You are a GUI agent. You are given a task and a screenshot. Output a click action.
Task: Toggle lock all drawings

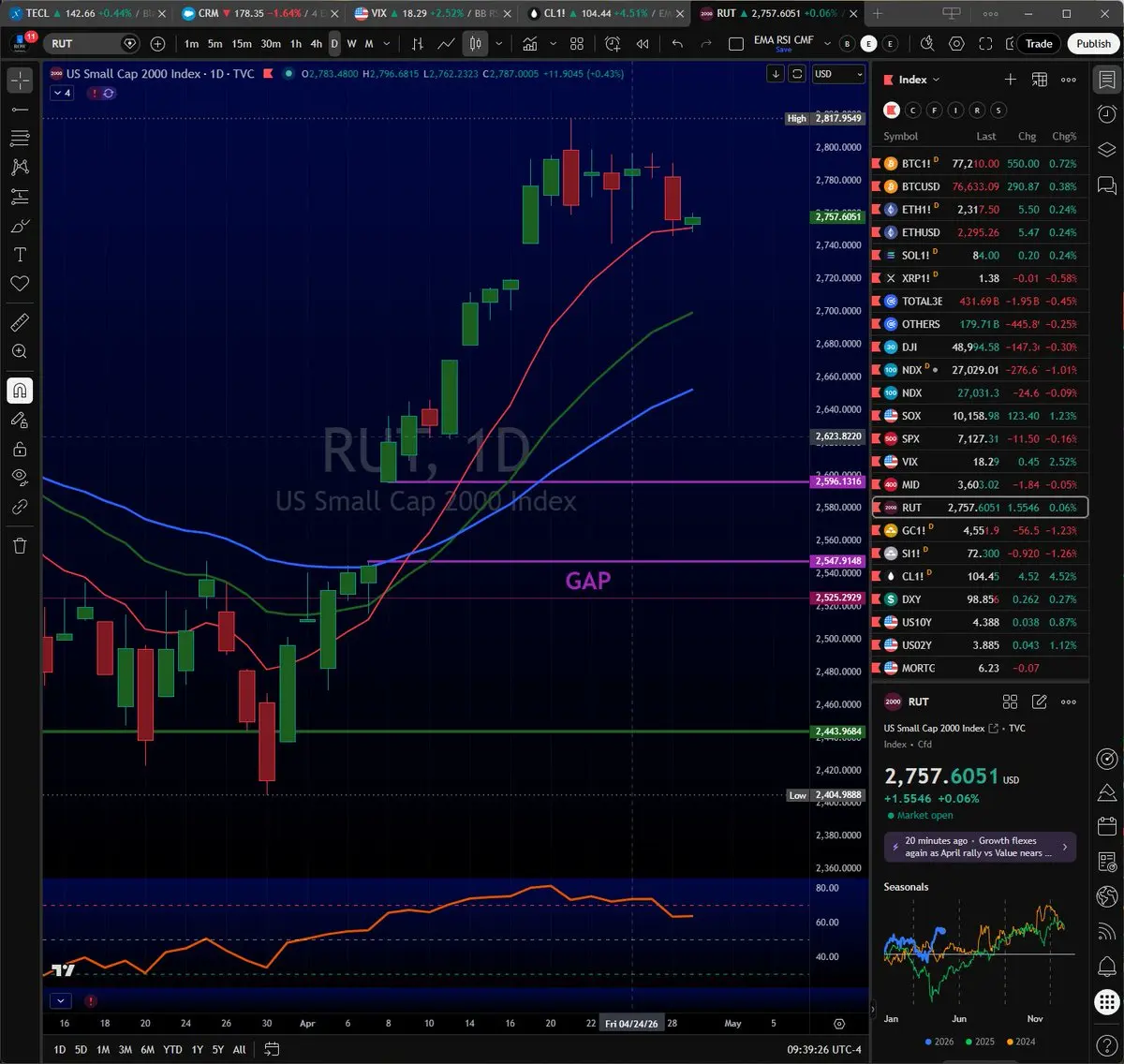pos(20,449)
